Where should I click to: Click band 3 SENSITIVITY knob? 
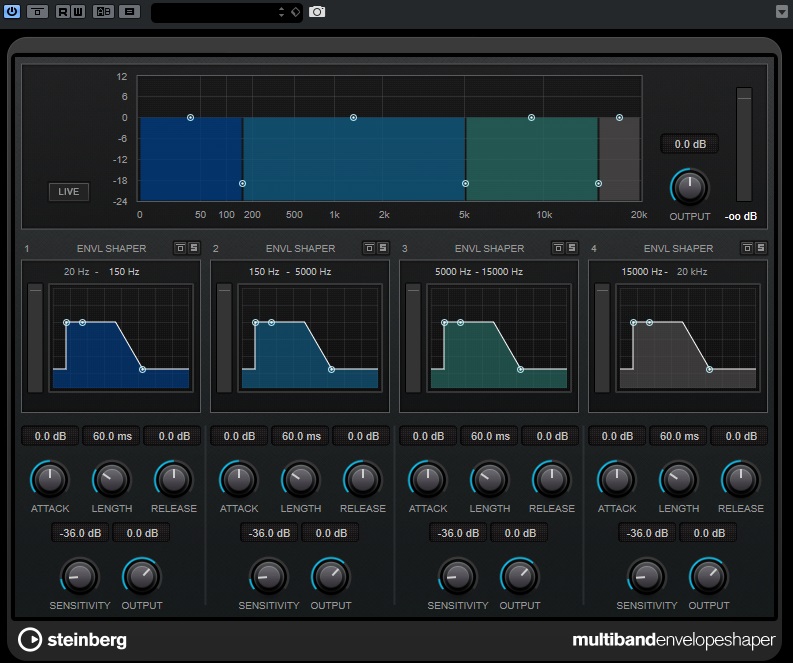[x=458, y=576]
